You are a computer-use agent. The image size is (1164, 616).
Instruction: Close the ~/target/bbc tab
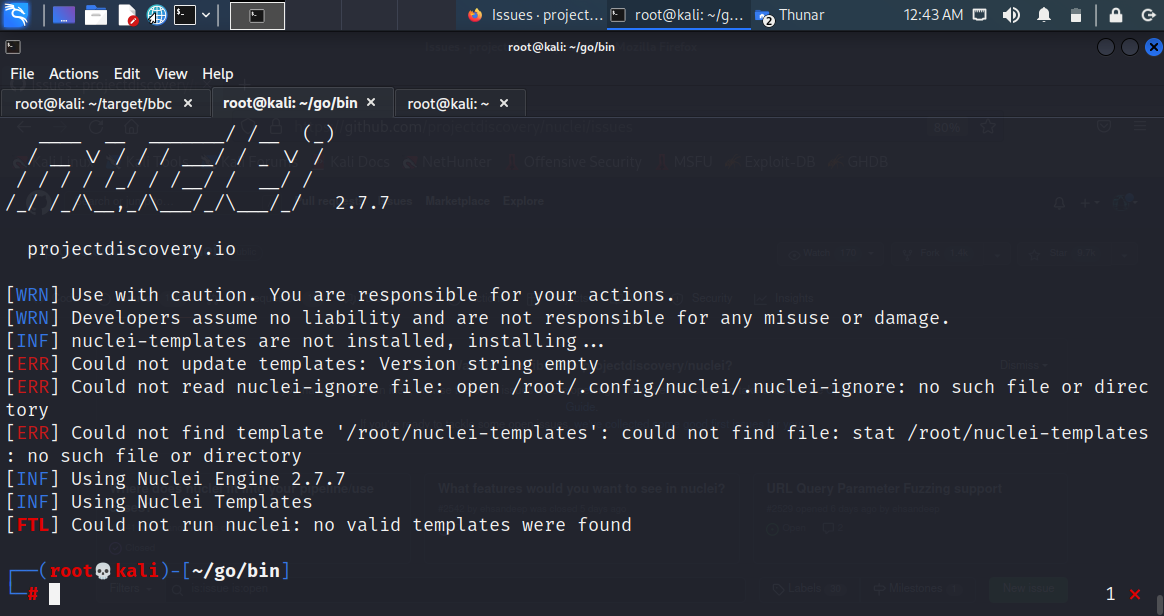point(189,103)
